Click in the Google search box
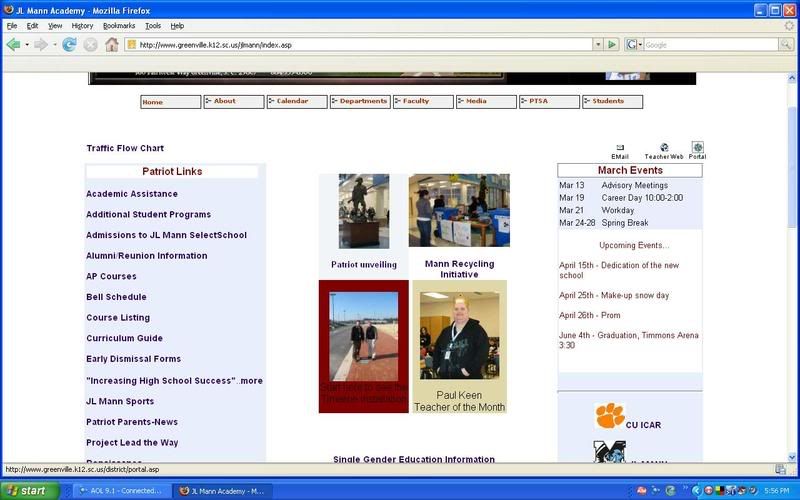The width and height of the screenshot is (800, 500). pos(711,45)
